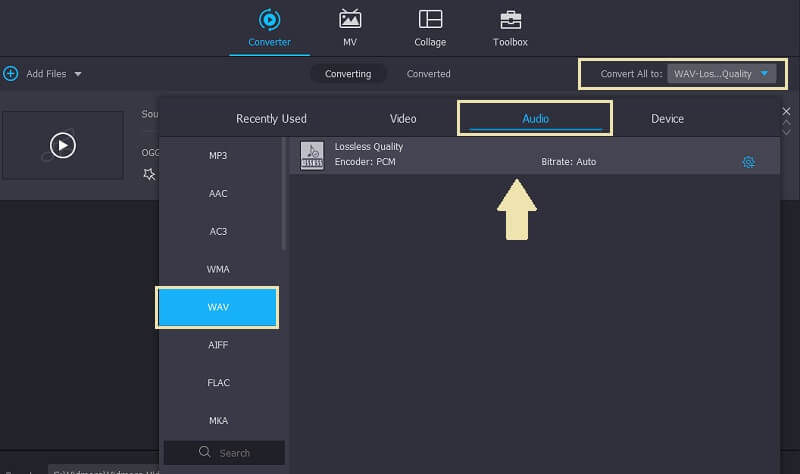
Task: Open the Convert All to format dropdown
Action: (x=721, y=74)
